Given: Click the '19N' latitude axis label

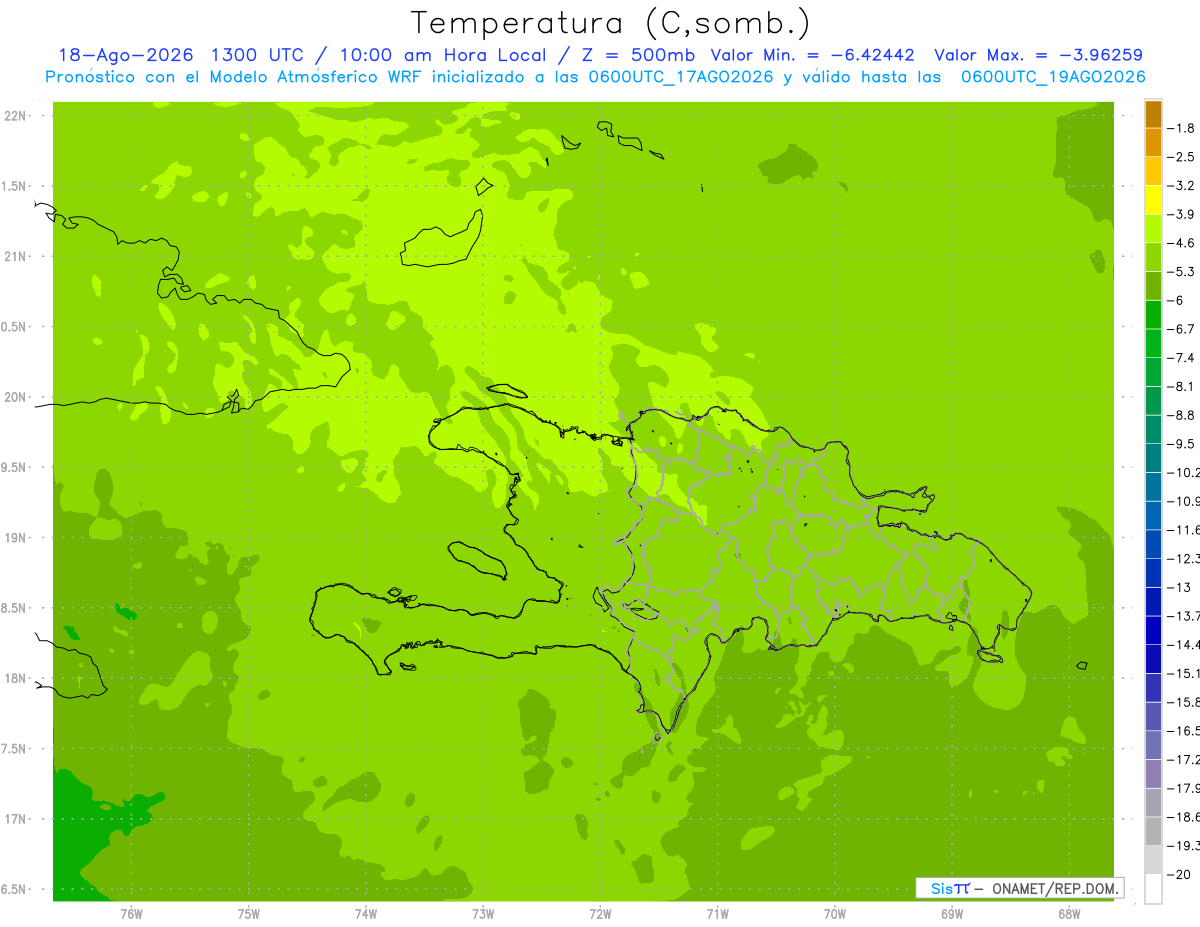Looking at the screenshot, I should [14, 538].
